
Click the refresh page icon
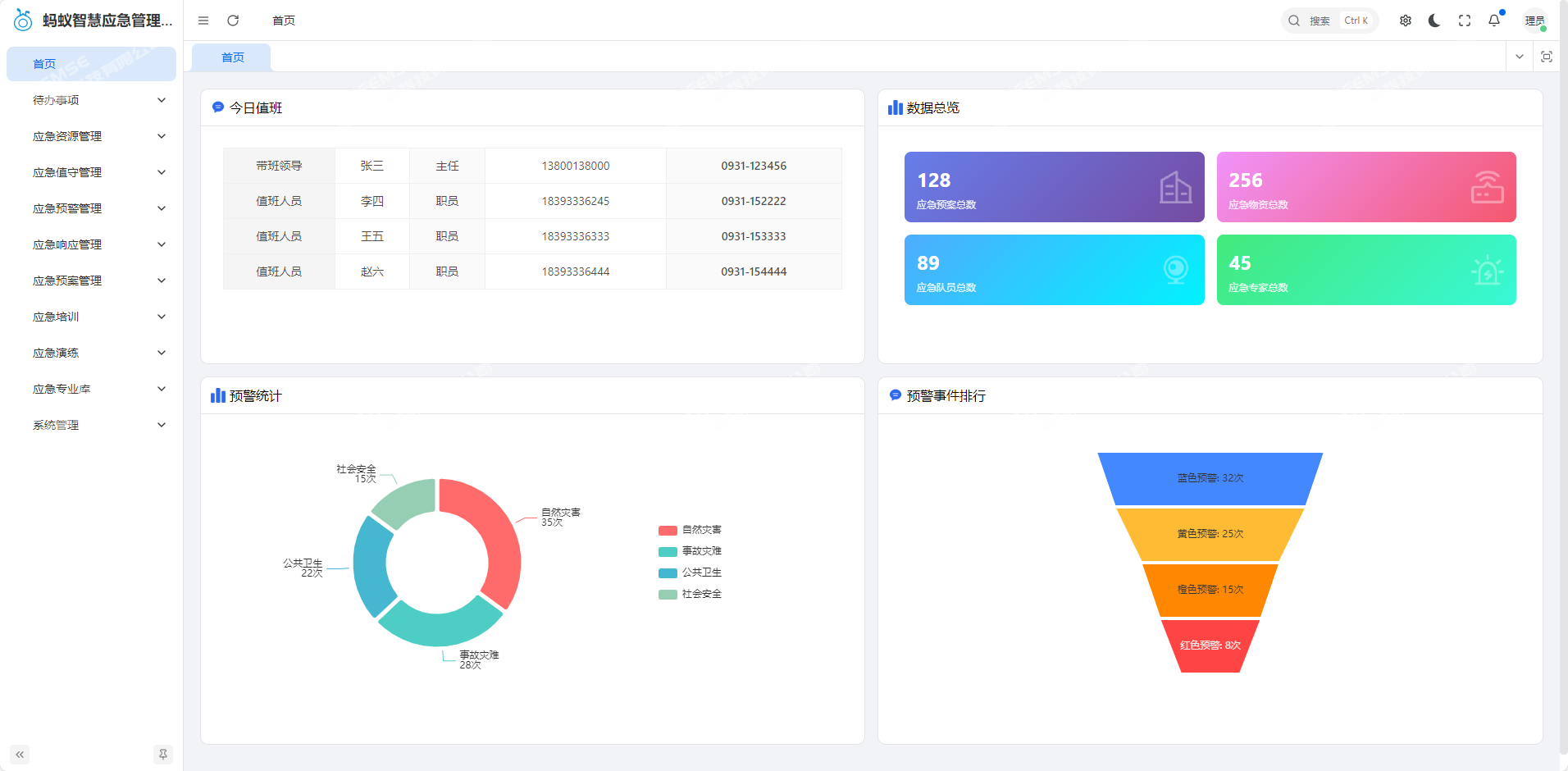coord(233,21)
